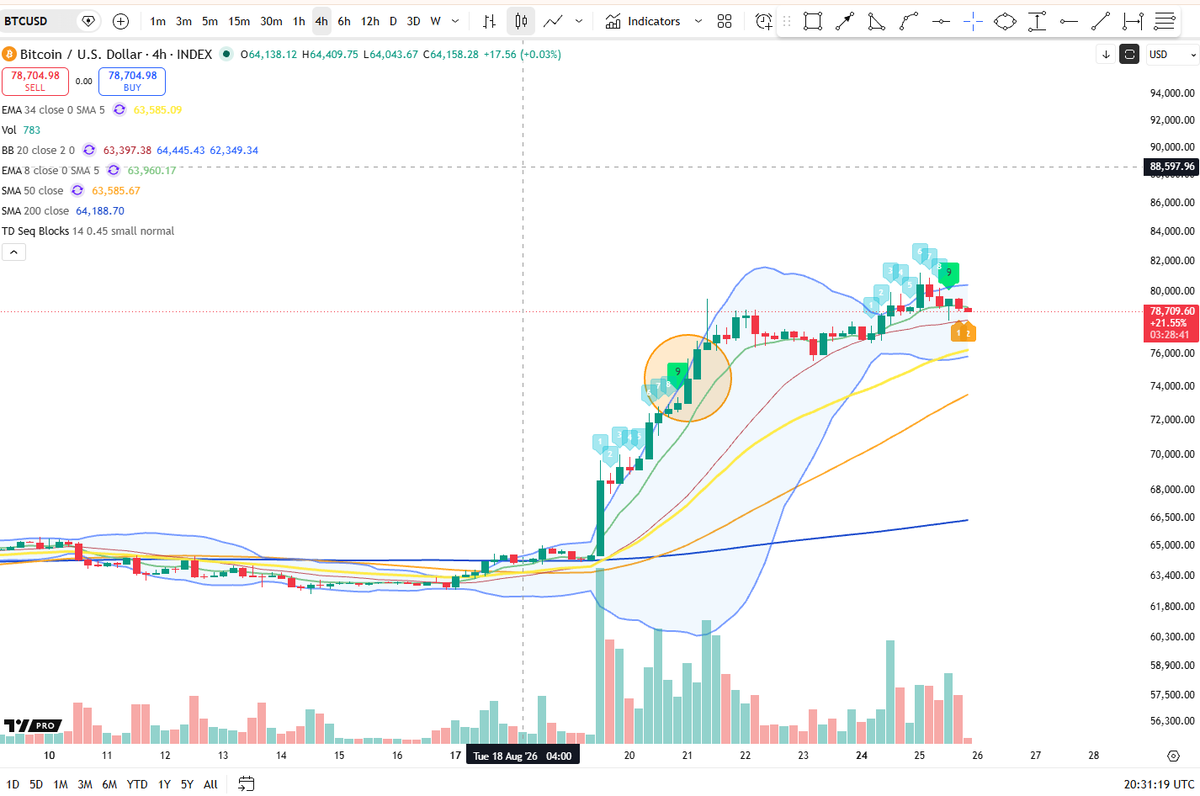Click the plus icon to add a symbol
This screenshot has height=796, width=1200.
(x=121, y=21)
